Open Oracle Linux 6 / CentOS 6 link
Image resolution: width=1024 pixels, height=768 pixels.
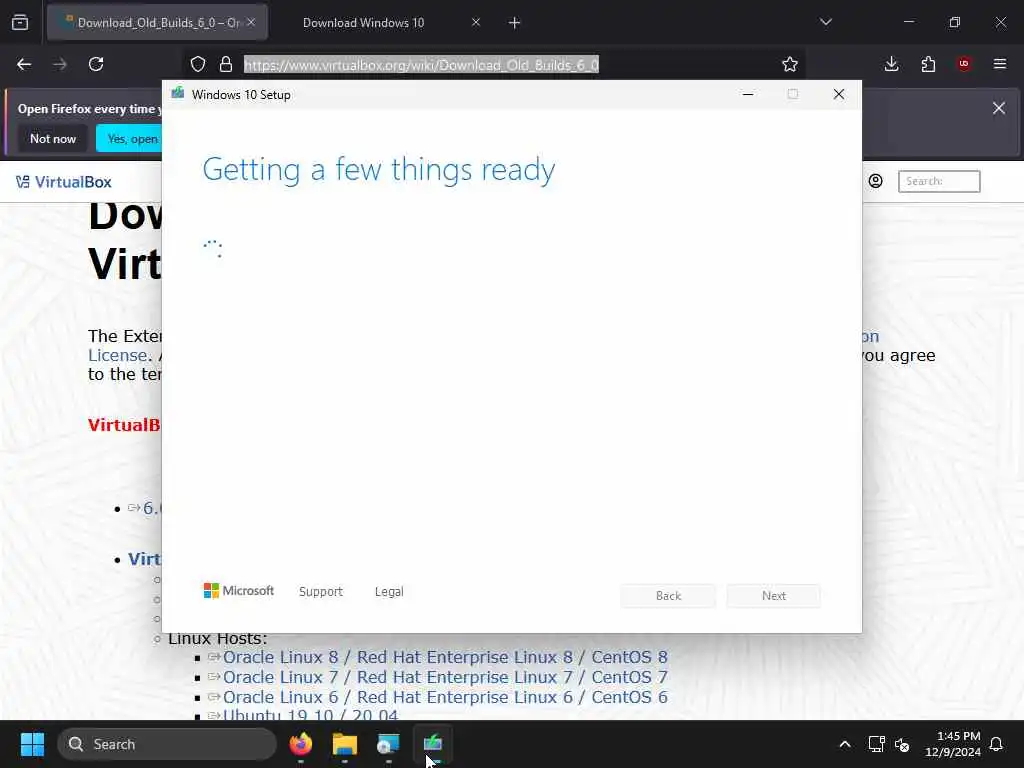[445, 697]
